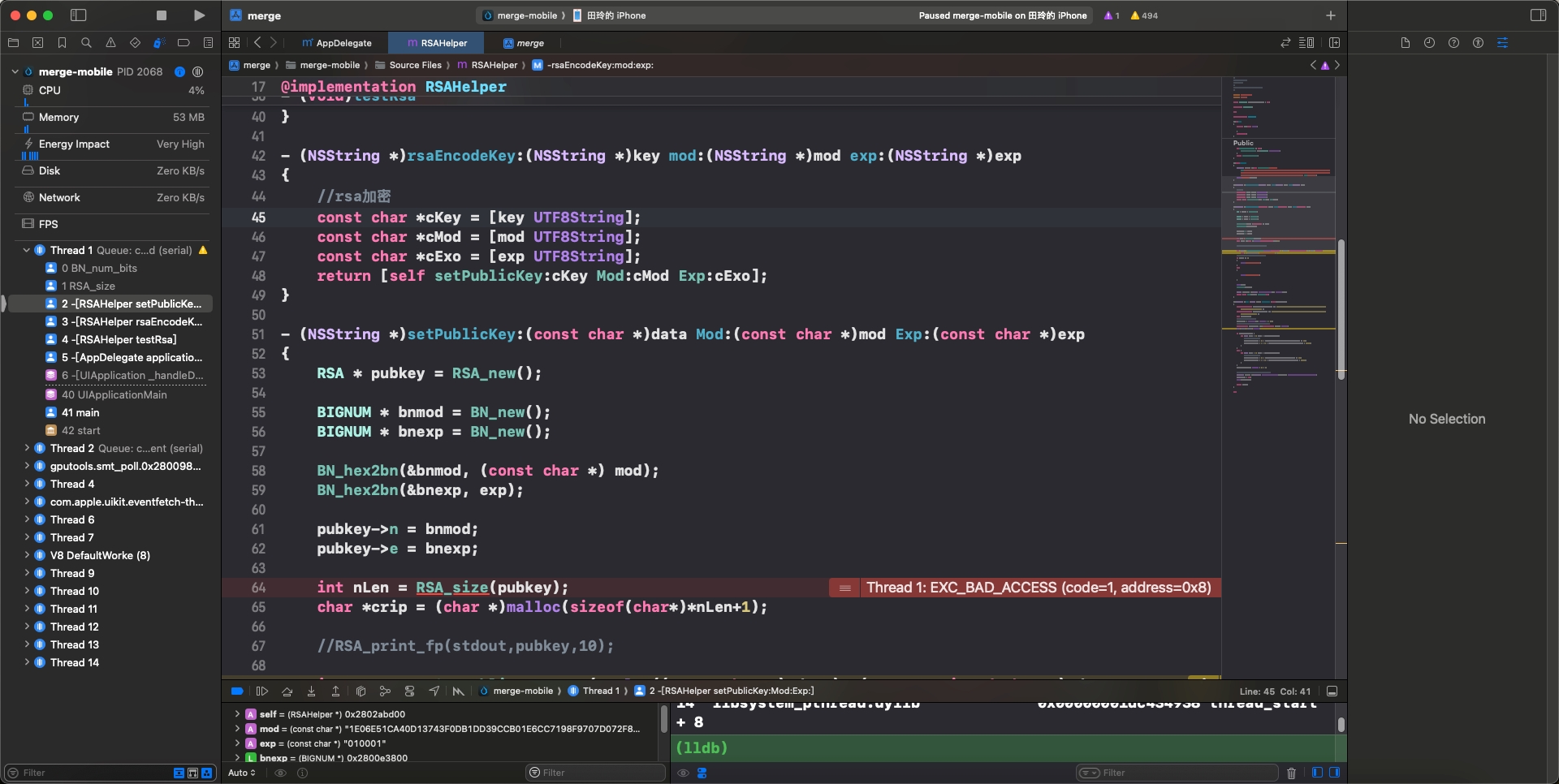
Task: Focus the variables view Filter field
Action: tap(595, 773)
